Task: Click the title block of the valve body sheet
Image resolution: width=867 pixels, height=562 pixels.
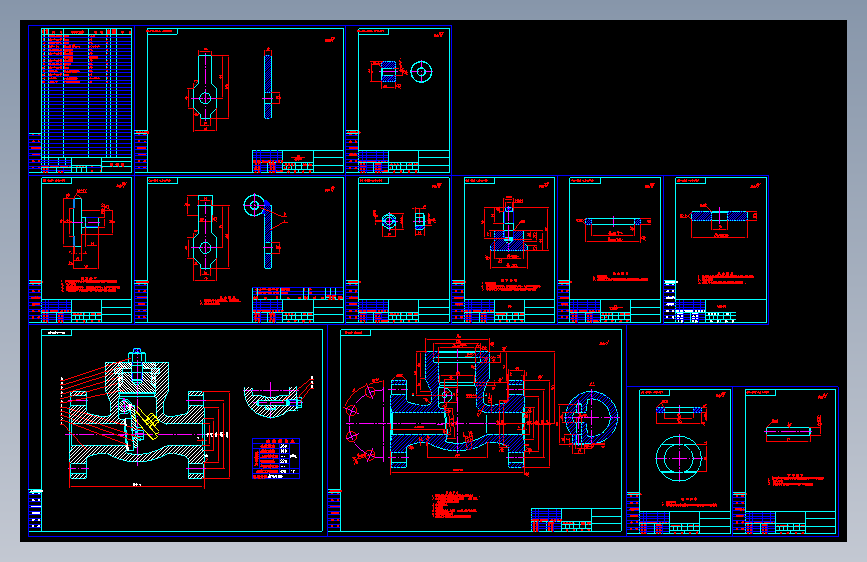Action: point(576,520)
